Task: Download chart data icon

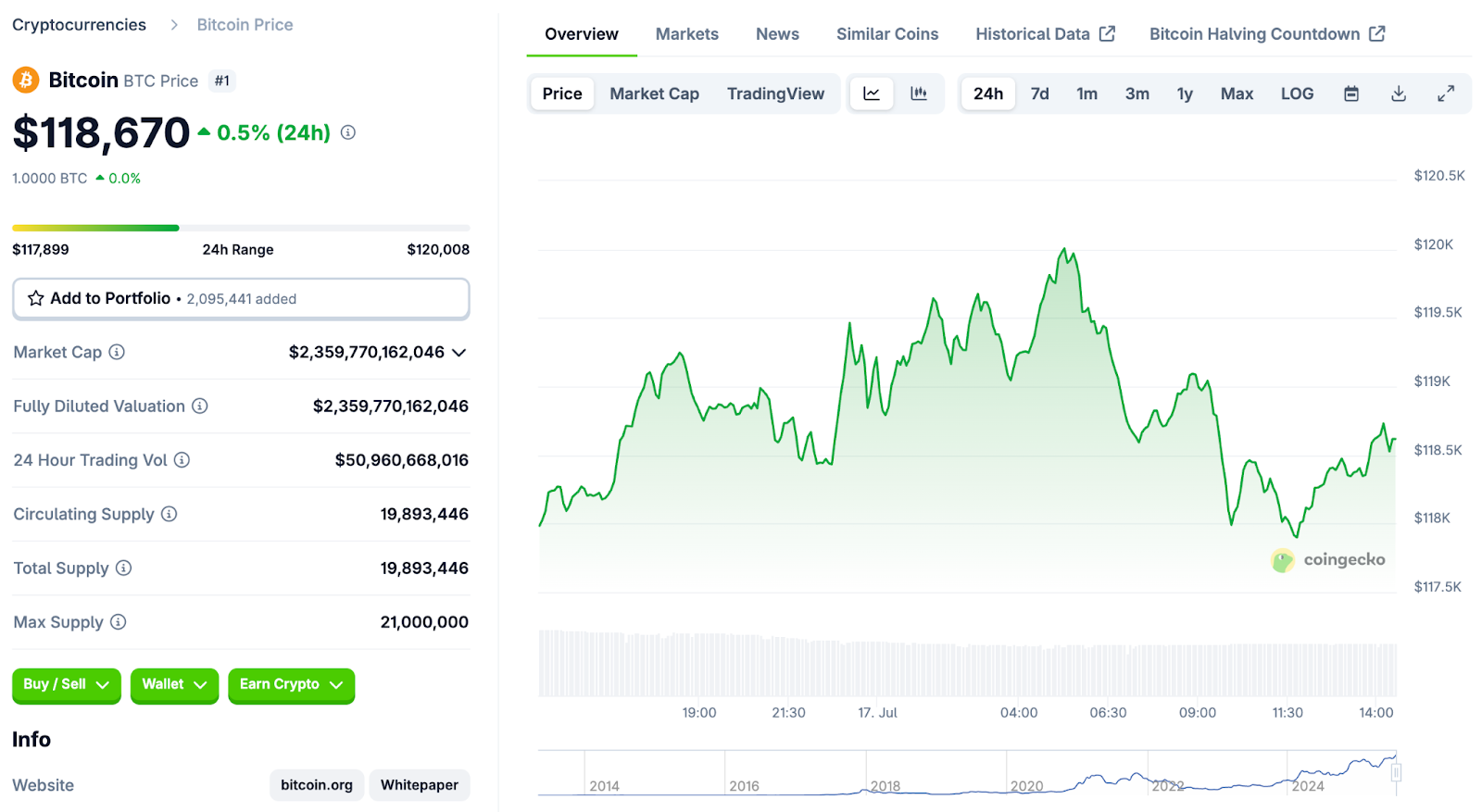Action: pyautogui.click(x=1399, y=94)
